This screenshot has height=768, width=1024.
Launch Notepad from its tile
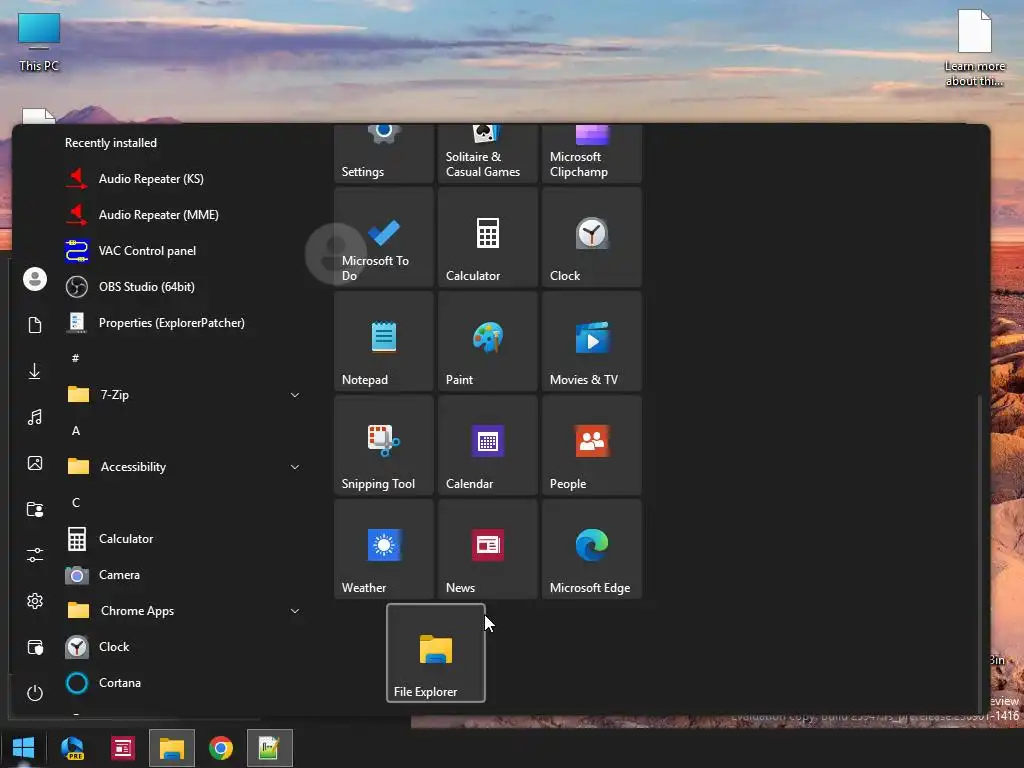pos(384,341)
